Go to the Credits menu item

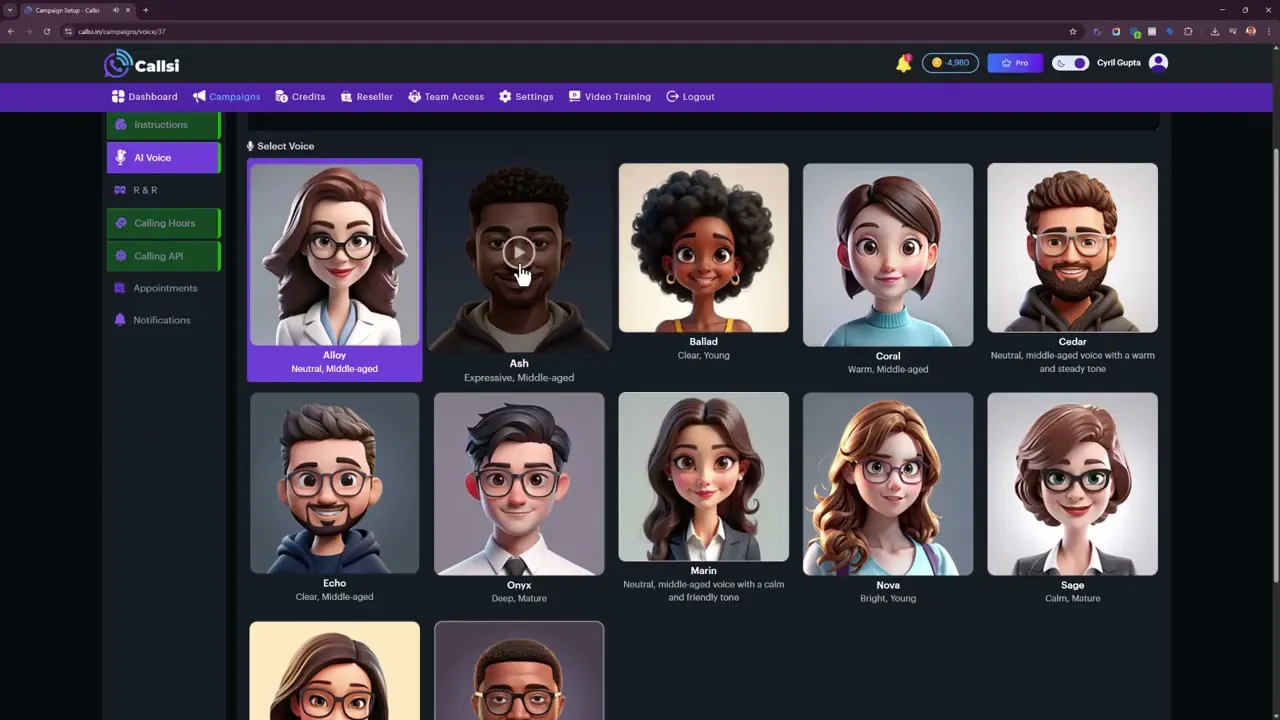(300, 97)
